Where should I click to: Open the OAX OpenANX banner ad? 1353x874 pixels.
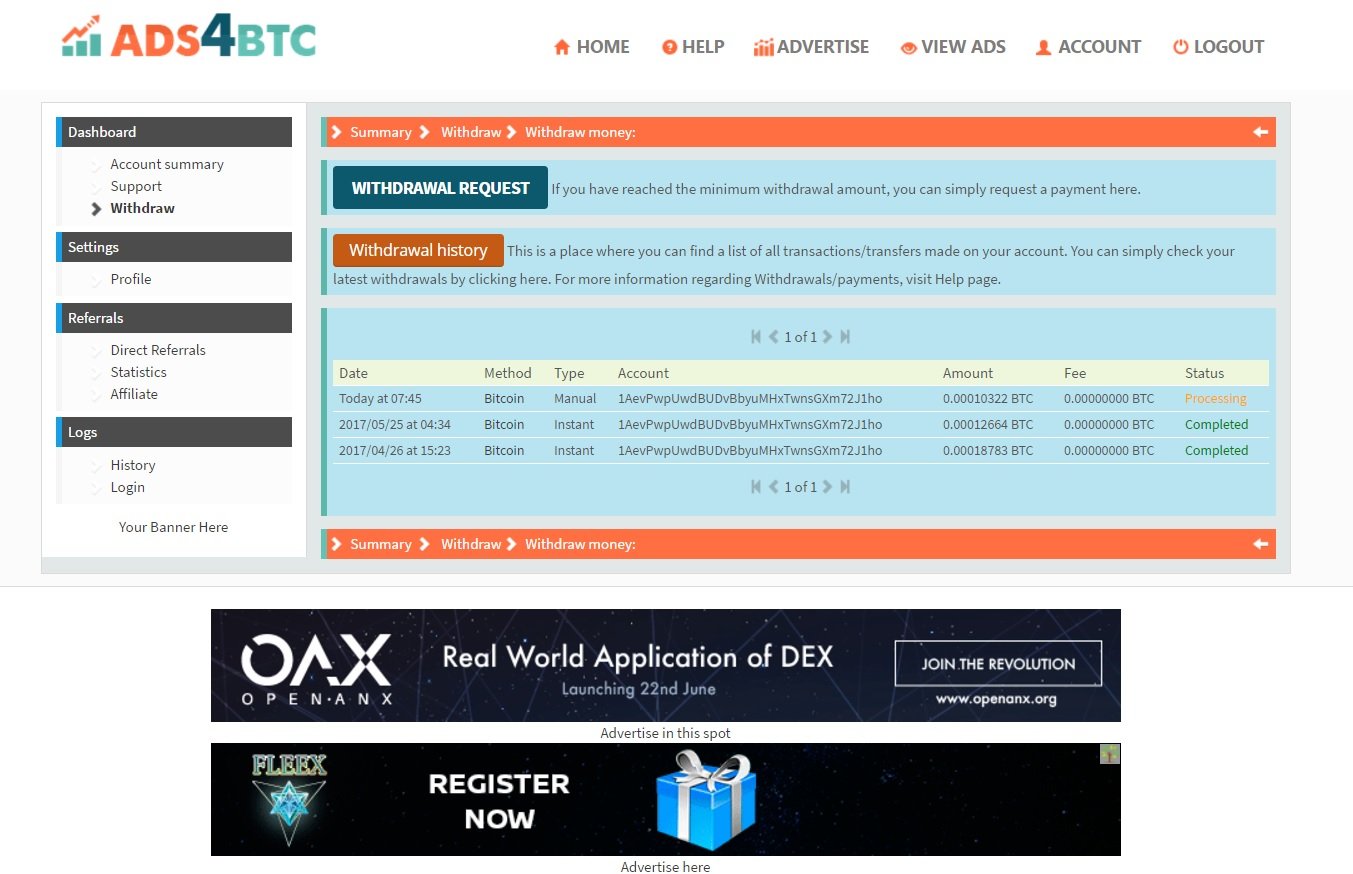(x=666, y=665)
